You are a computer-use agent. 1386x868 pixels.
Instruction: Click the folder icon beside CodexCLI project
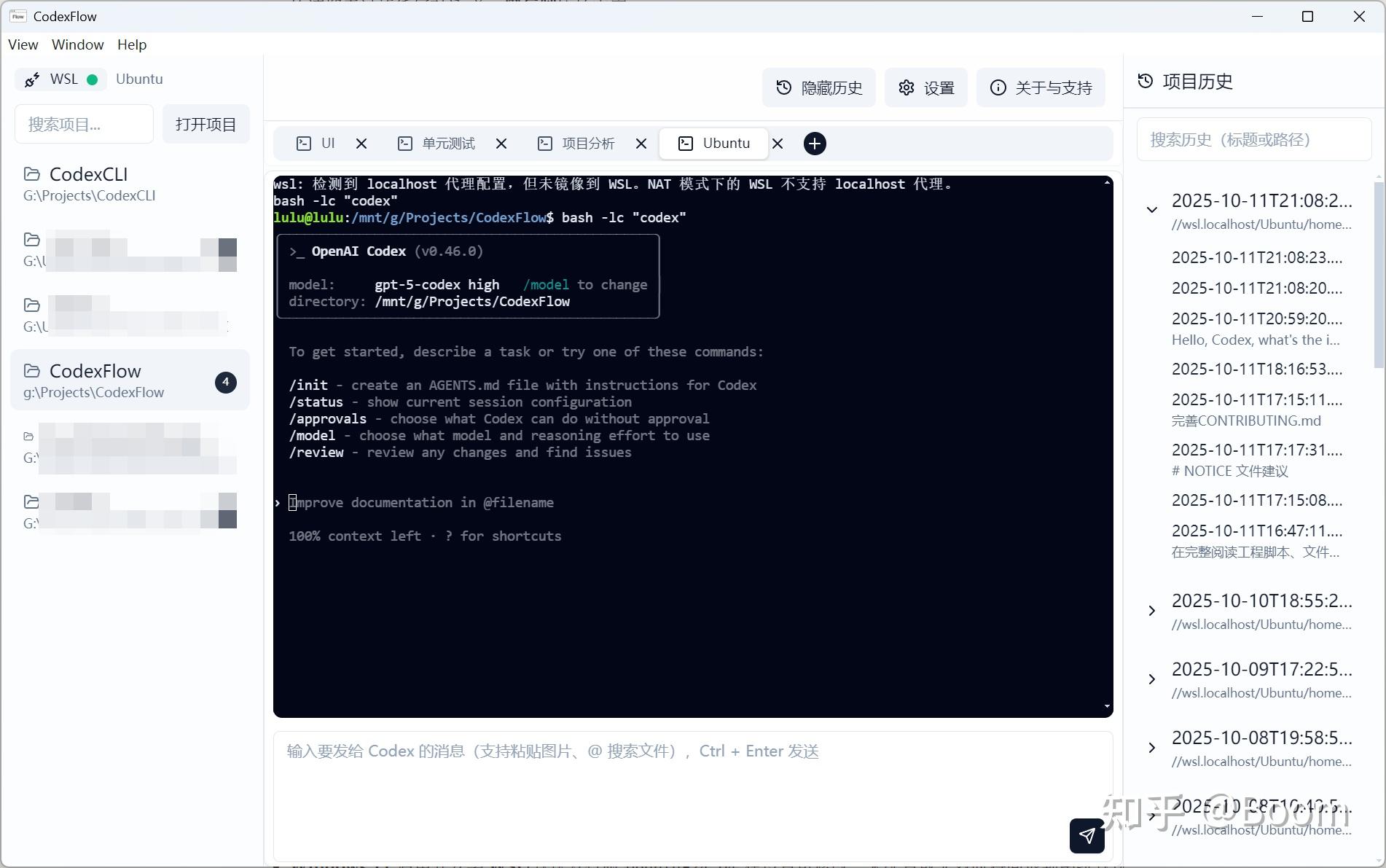[31, 174]
